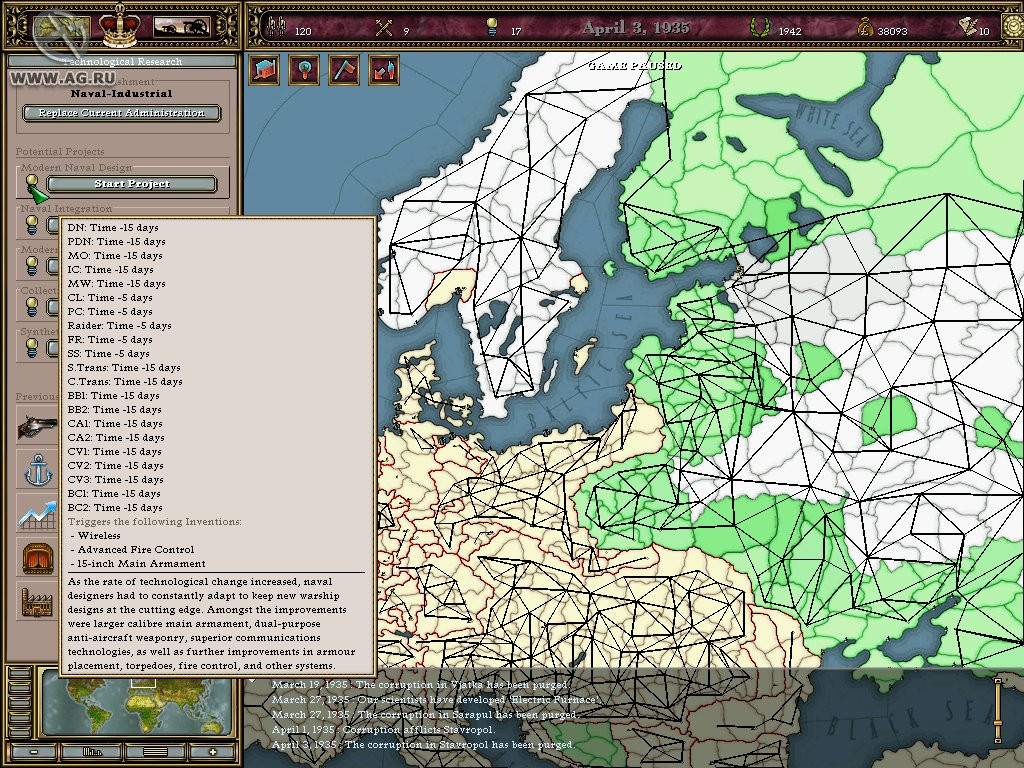Viewport: 1024px width, 768px height.
Task: Click the Naval-Industrial establishment label
Action: (x=121, y=93)
